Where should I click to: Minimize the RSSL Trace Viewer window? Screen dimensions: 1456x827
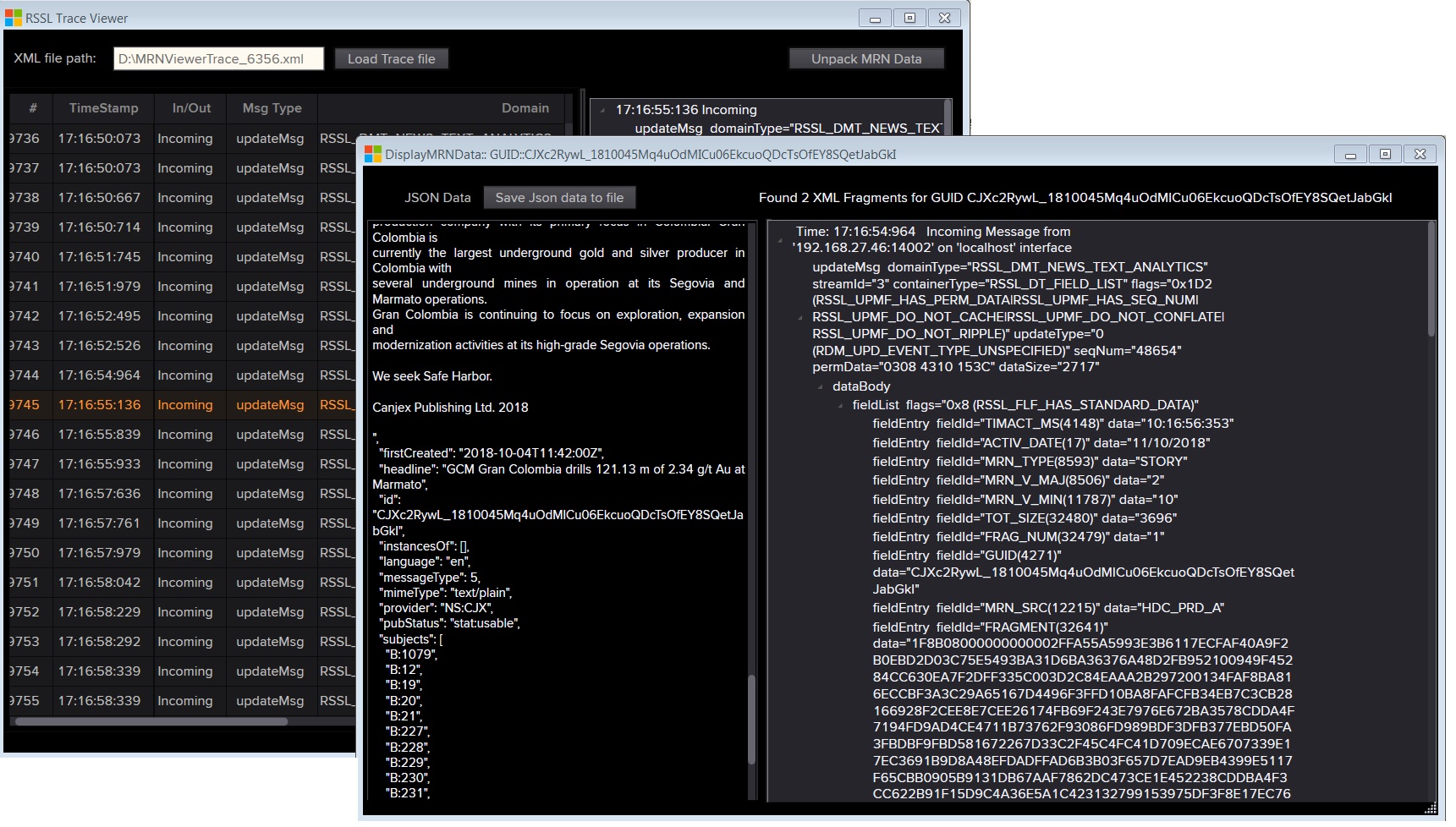tap(875, 18)
